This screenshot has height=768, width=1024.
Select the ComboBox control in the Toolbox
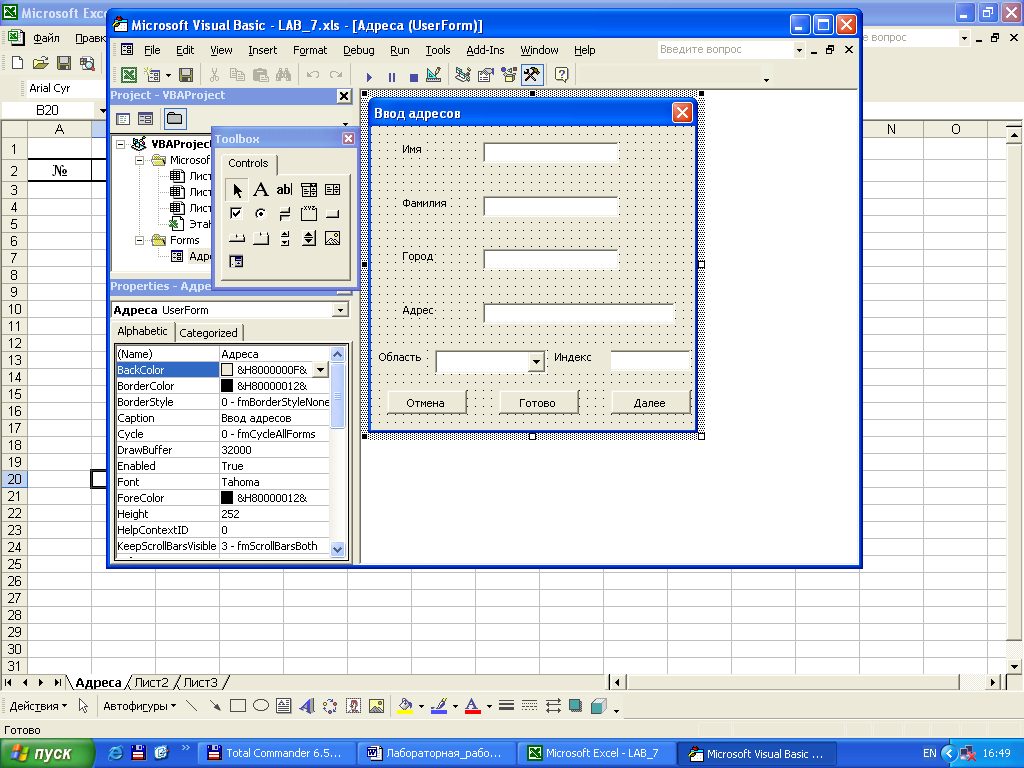pos(309,190)
